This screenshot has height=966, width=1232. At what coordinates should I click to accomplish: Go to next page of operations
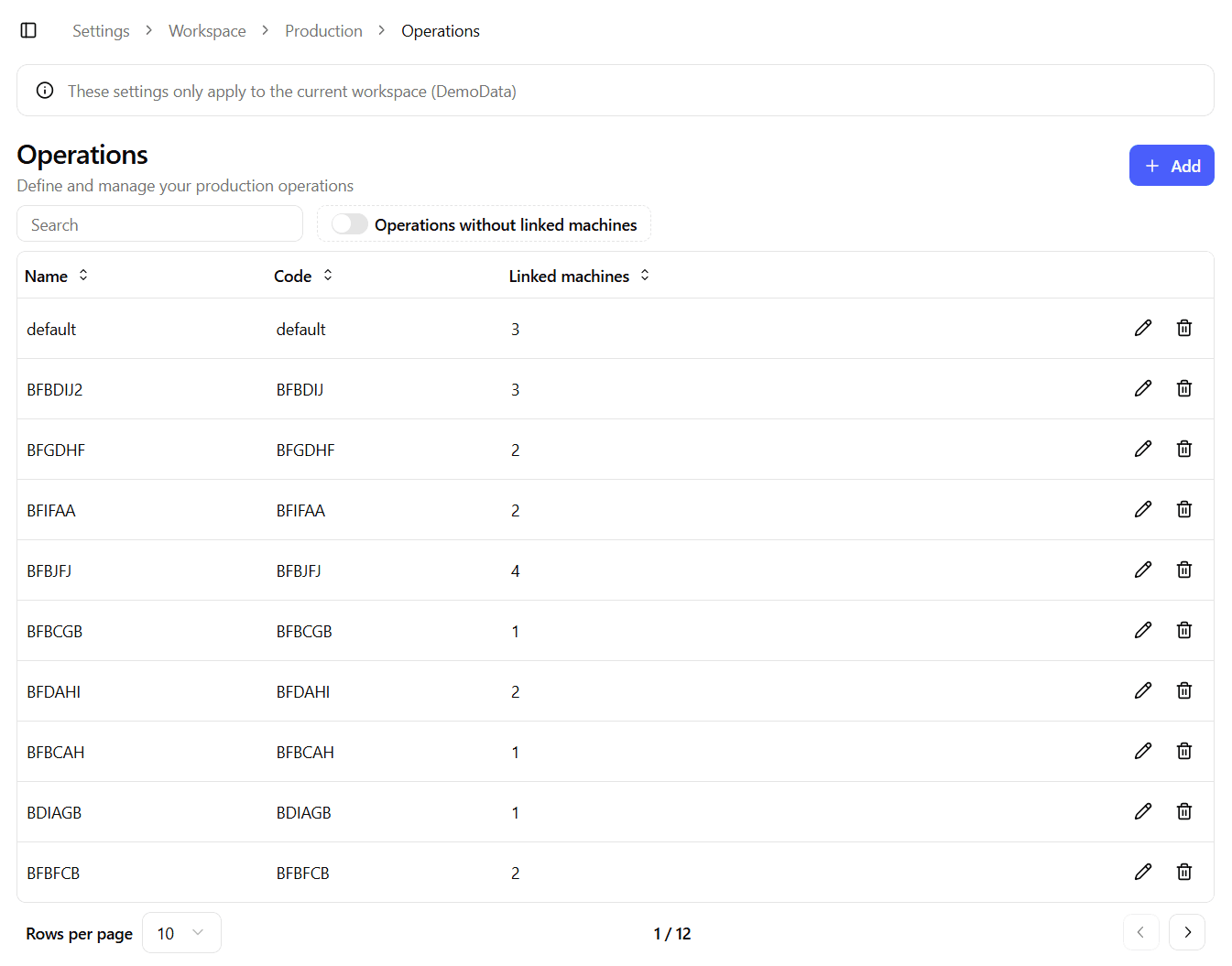tap(1187, 932)
